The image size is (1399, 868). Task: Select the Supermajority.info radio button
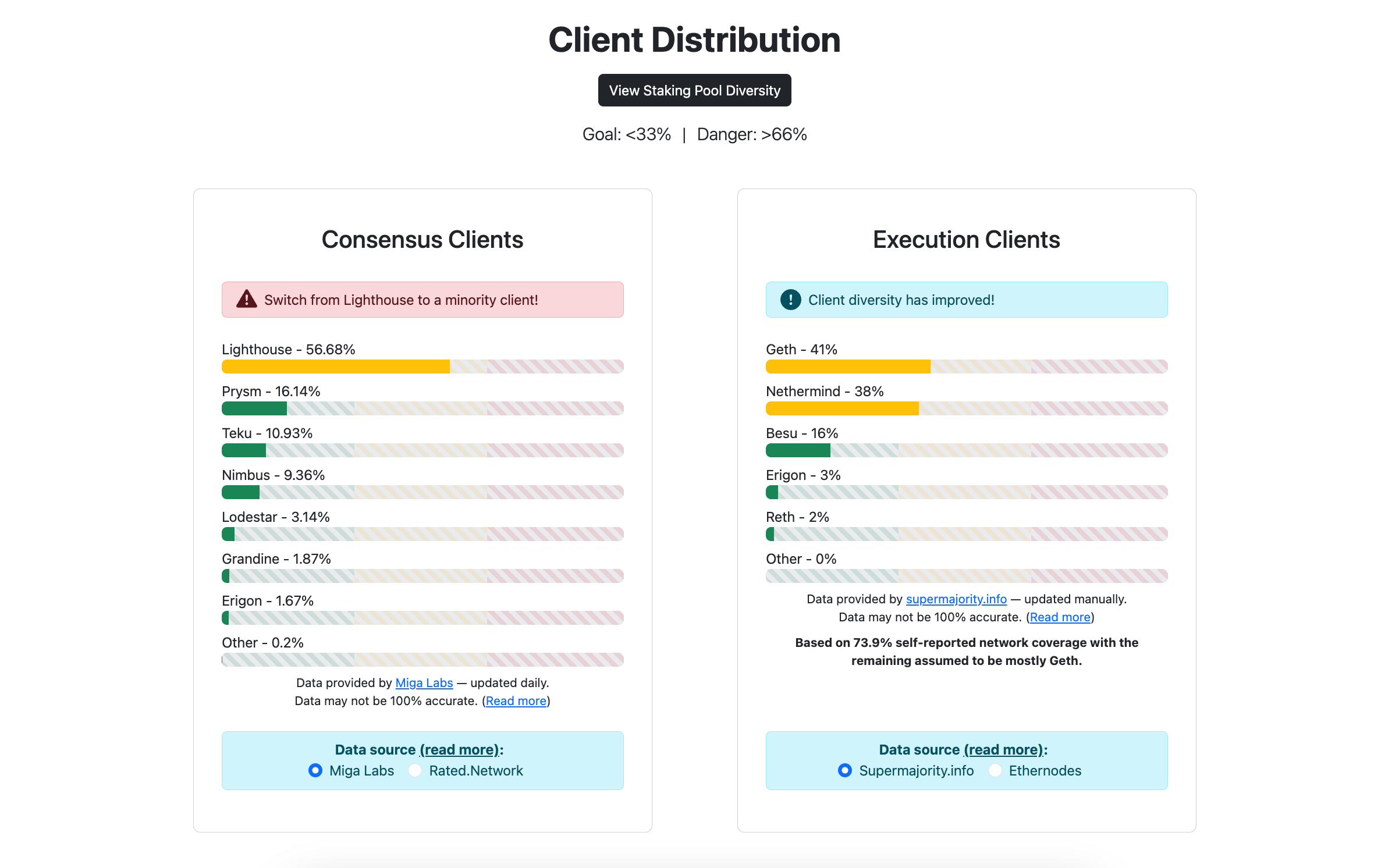tap(845, 770)
